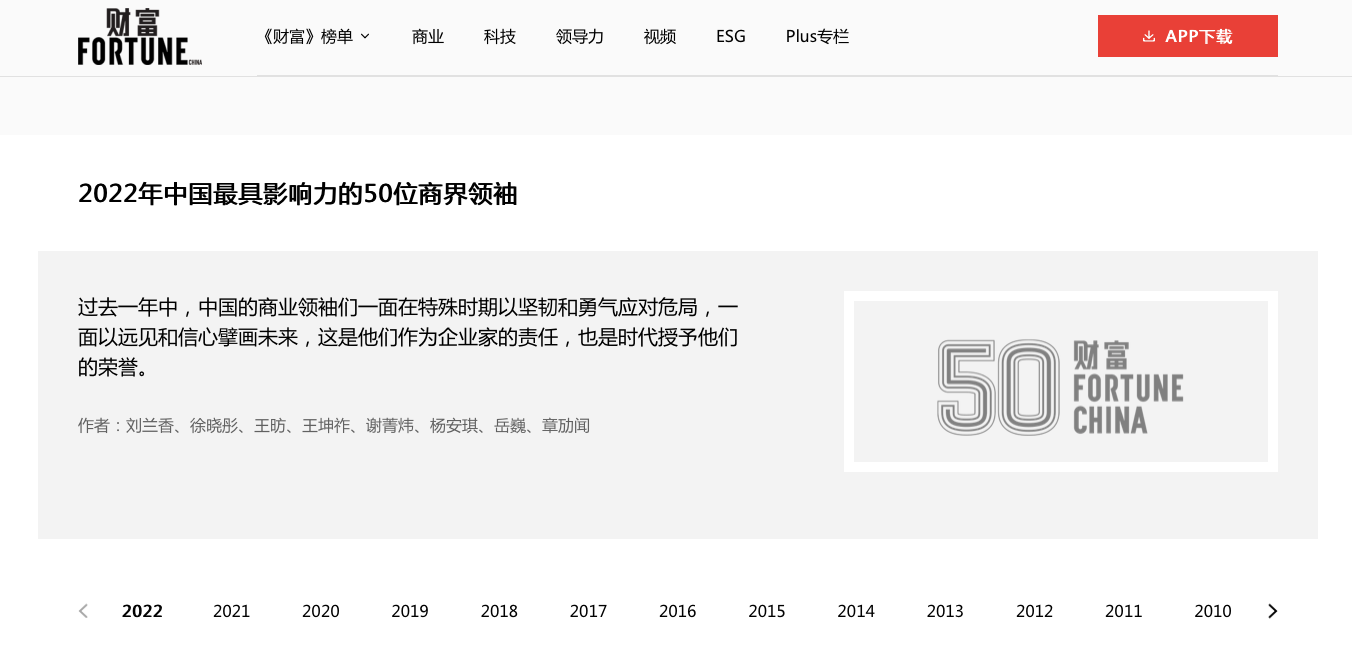Go to the 领导力 section
Screen dimensions: 1352x648
(x=580, y=37)
